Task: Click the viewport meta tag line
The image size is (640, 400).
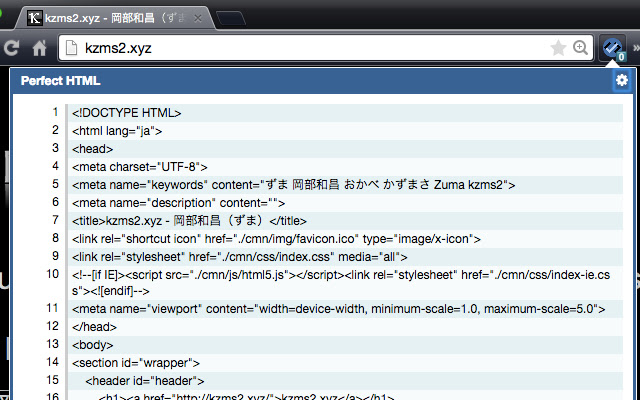Action: pyautogui.click(x=338, y=308)
